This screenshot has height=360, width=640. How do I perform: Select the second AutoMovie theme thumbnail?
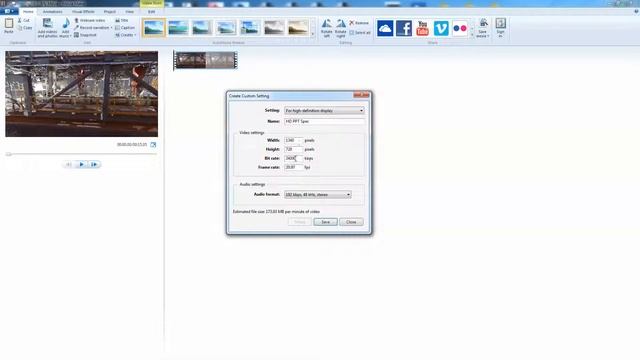pos(178,28)
